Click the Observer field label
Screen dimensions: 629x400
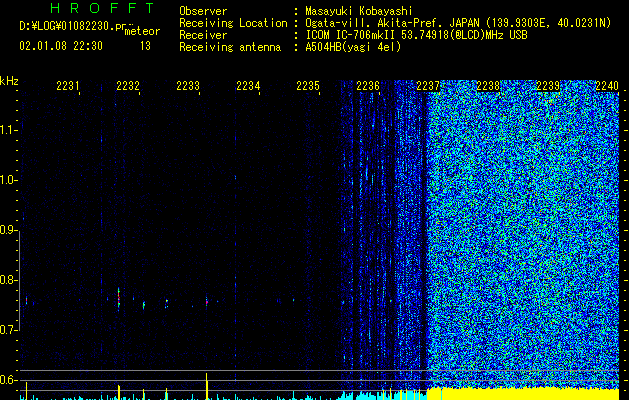(x=203, y=11)
